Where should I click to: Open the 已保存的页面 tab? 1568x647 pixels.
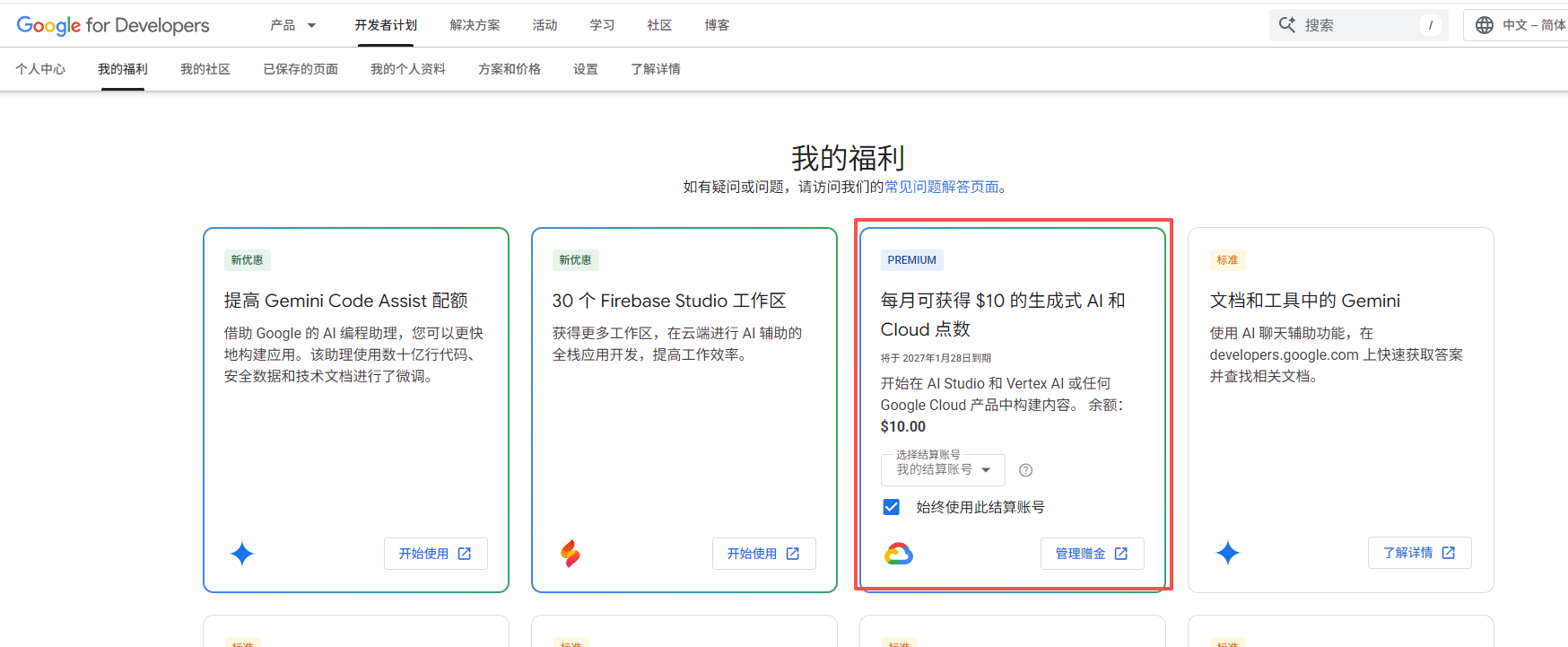301,69
